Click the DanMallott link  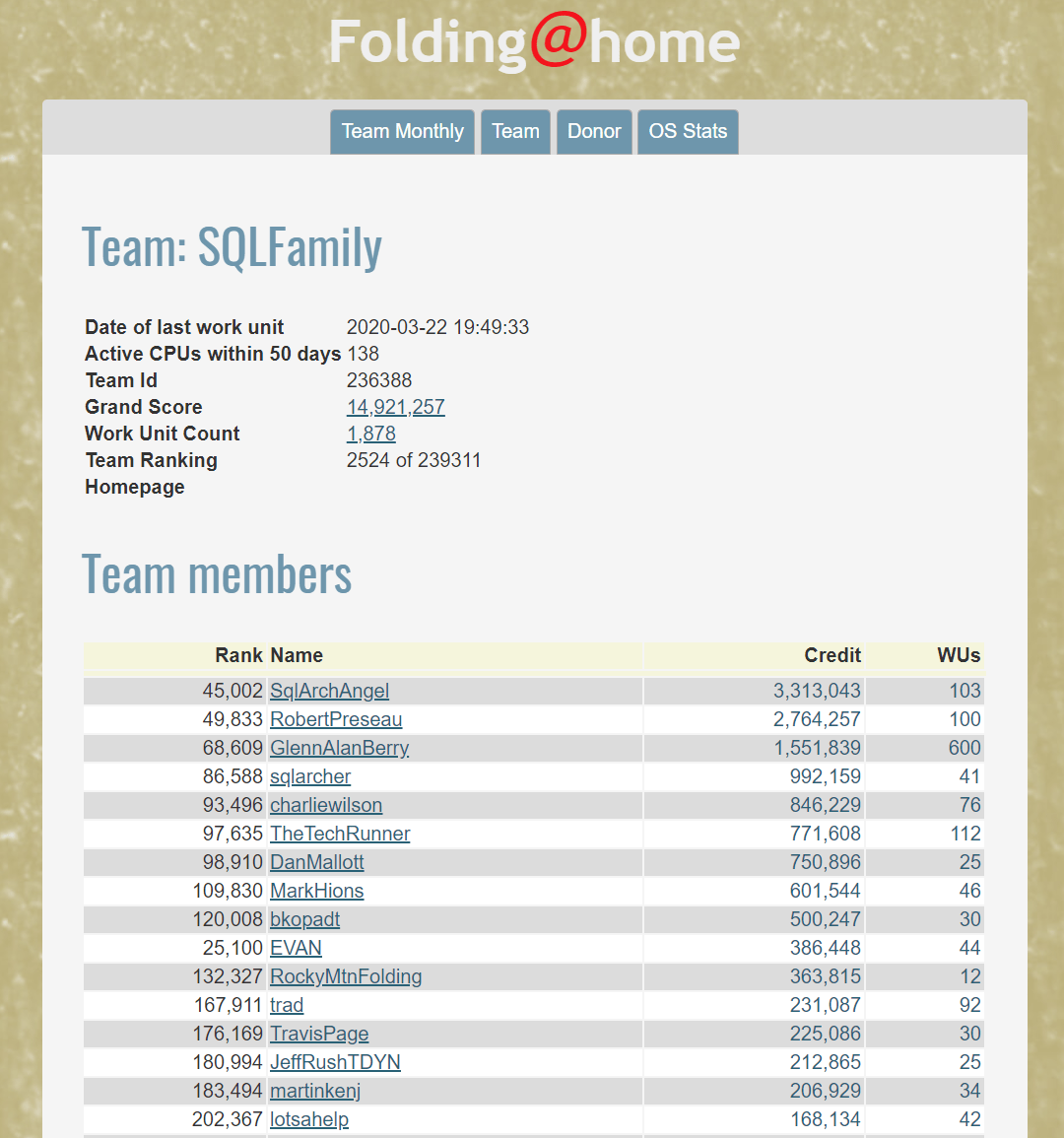(x=316, y=862)
